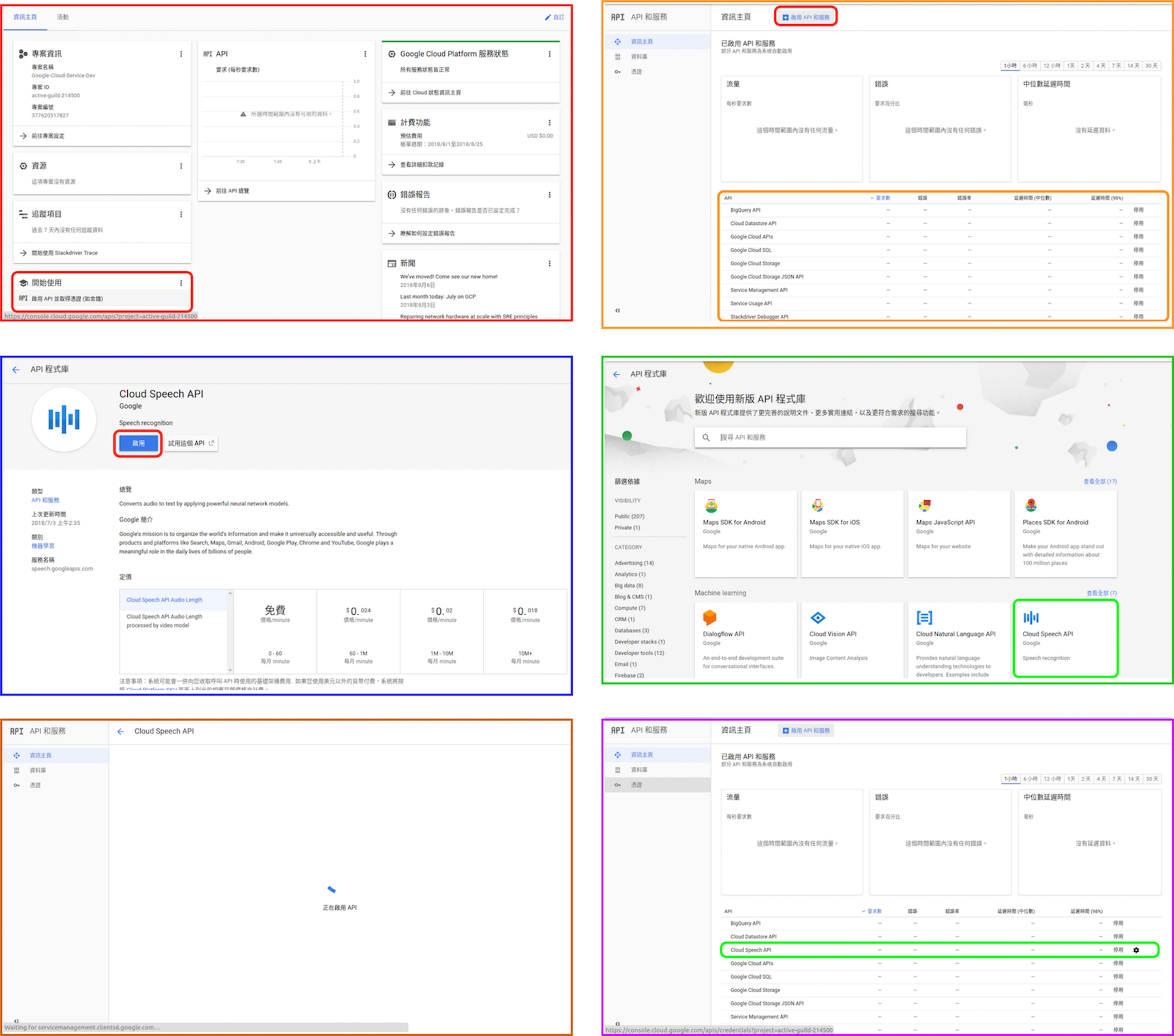Viewport: 1174px width, 1036px height.
Task: Click 查看全部 (17) next to Maps
Action: click(1100, 481)
